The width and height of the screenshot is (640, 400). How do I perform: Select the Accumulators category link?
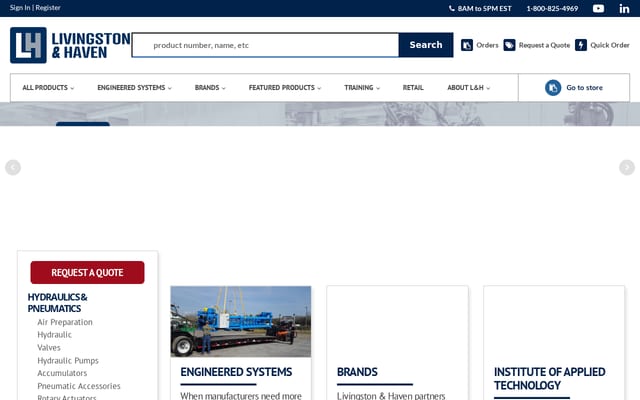[62, 373]
